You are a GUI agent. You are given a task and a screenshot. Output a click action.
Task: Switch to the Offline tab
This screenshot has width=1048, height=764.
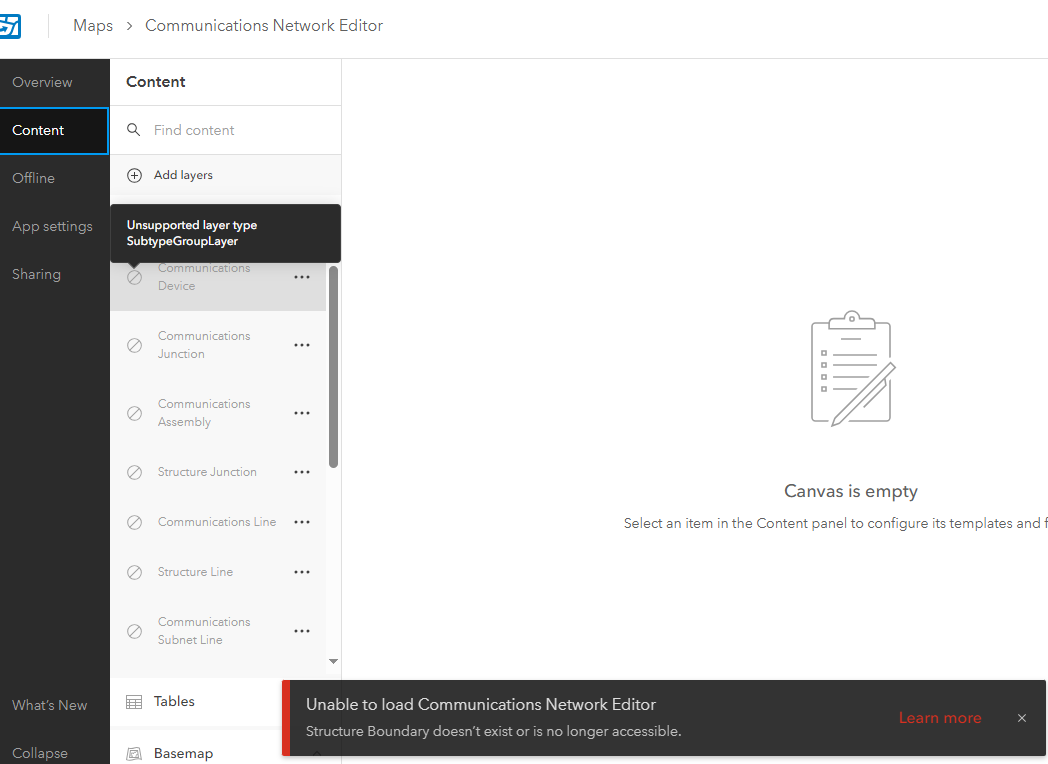coord(55,178)
